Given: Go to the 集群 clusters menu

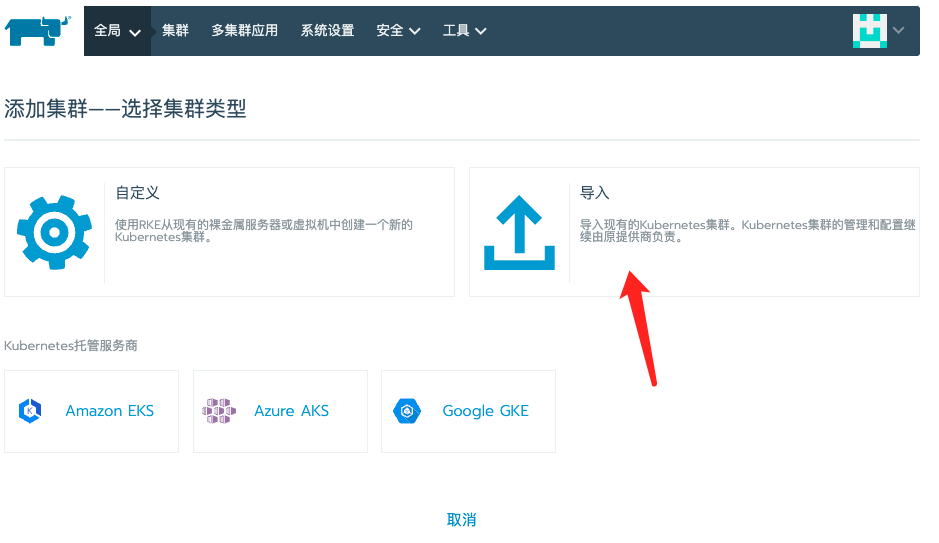Looking at the screenshot, I should [175, 30].
